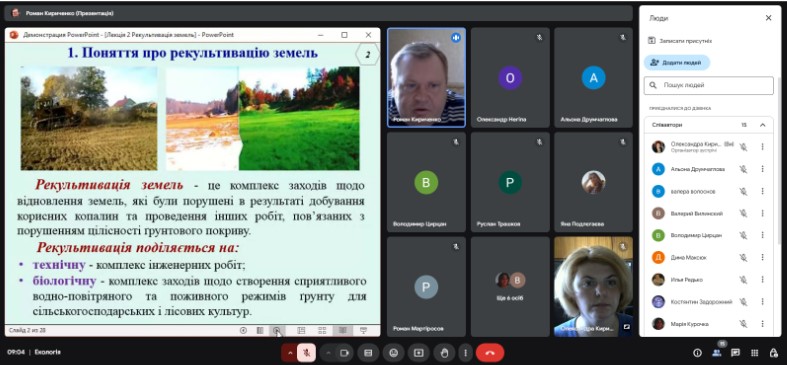
Task: Open the Ще 6 осіб tile
Action: 510,286
